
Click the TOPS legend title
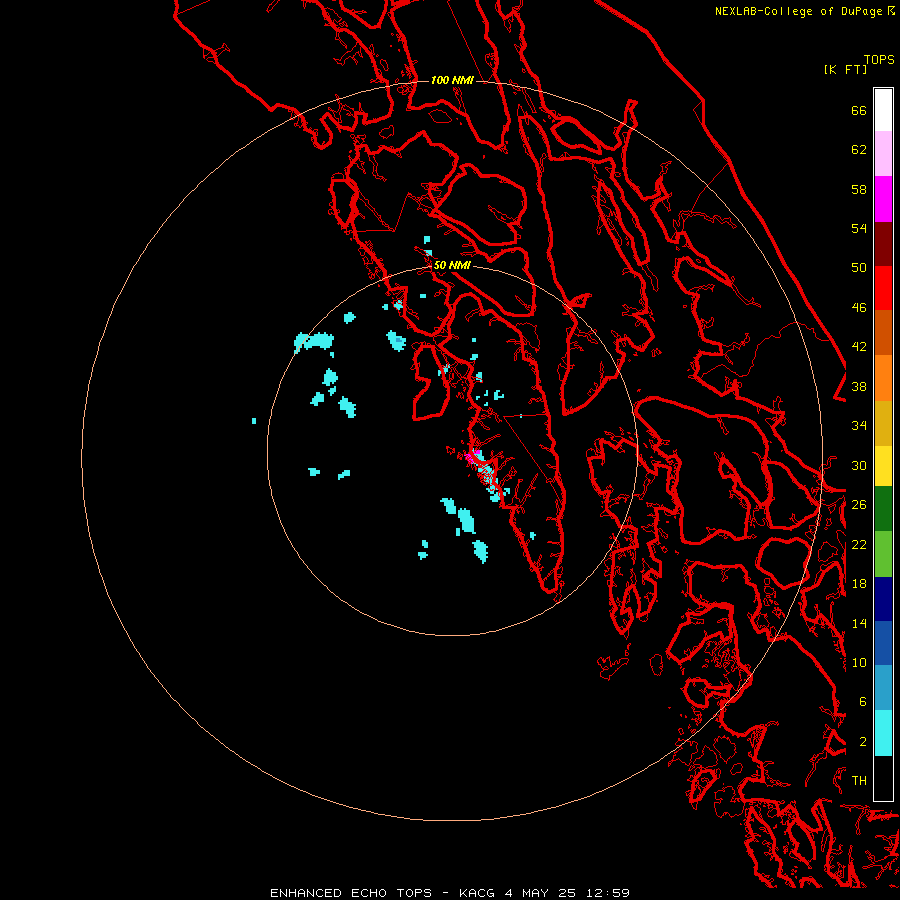coord(879,59)
